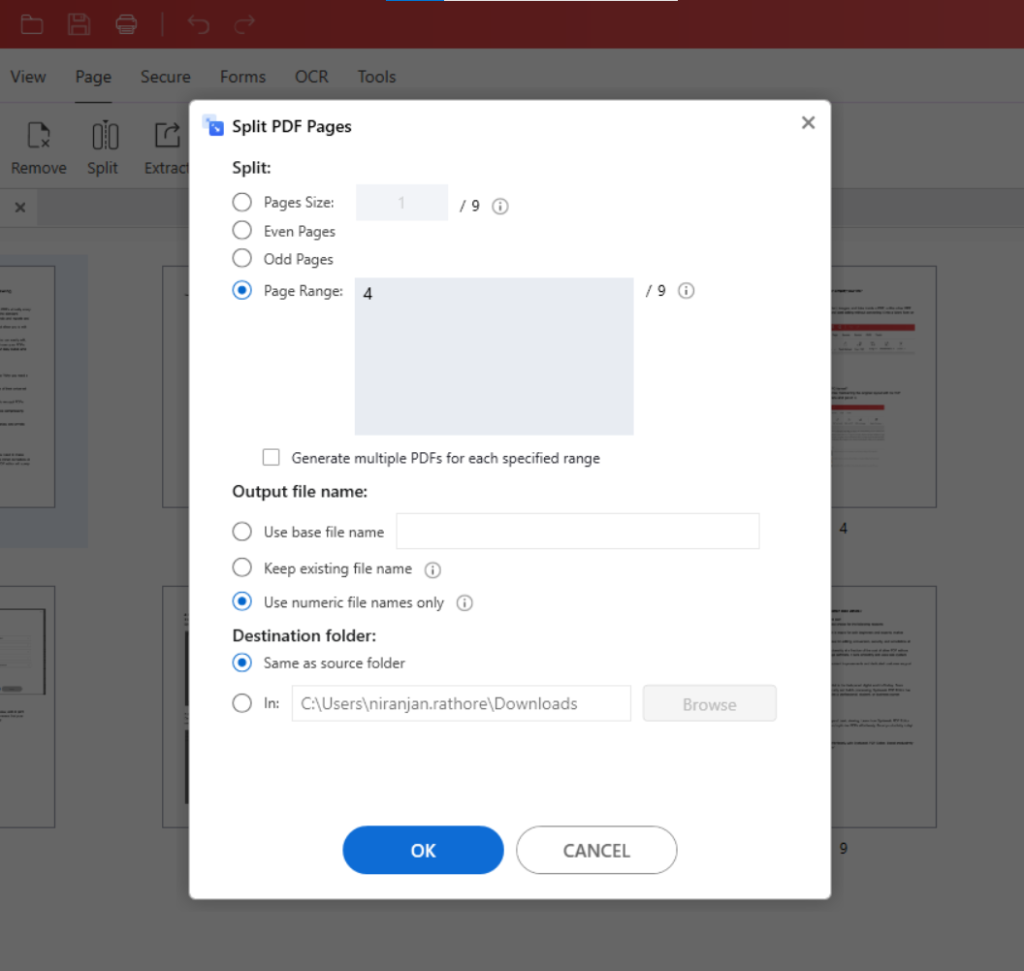Image resolution: width=1024 pixels, height=971 pixels.
Task: Confirm the split with OK
Action: [422, 850]
